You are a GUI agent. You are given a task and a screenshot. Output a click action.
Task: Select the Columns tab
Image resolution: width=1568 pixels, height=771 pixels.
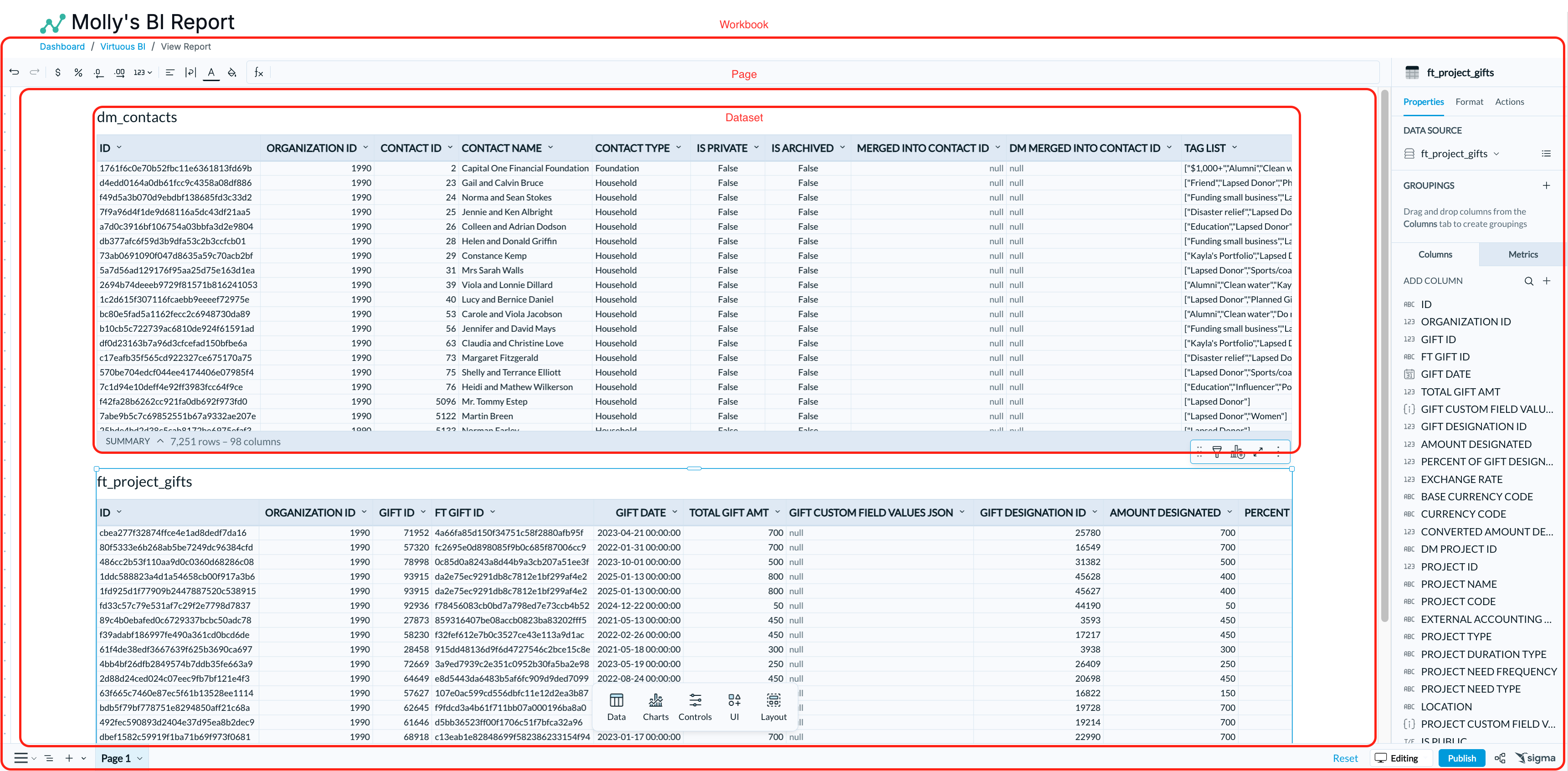coord(1435,255)
